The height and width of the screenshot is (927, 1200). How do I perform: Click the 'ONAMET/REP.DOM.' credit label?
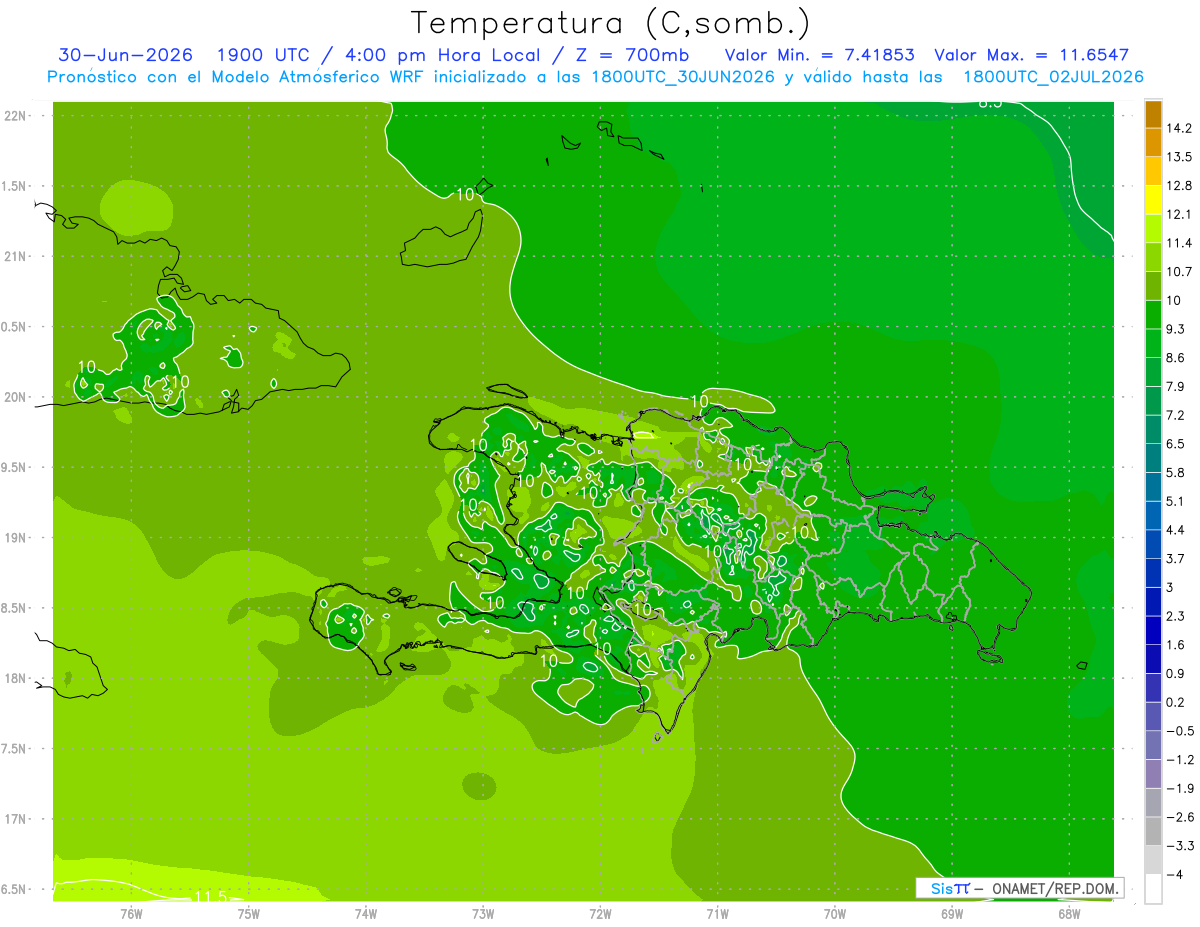[x=1056, y=888]
